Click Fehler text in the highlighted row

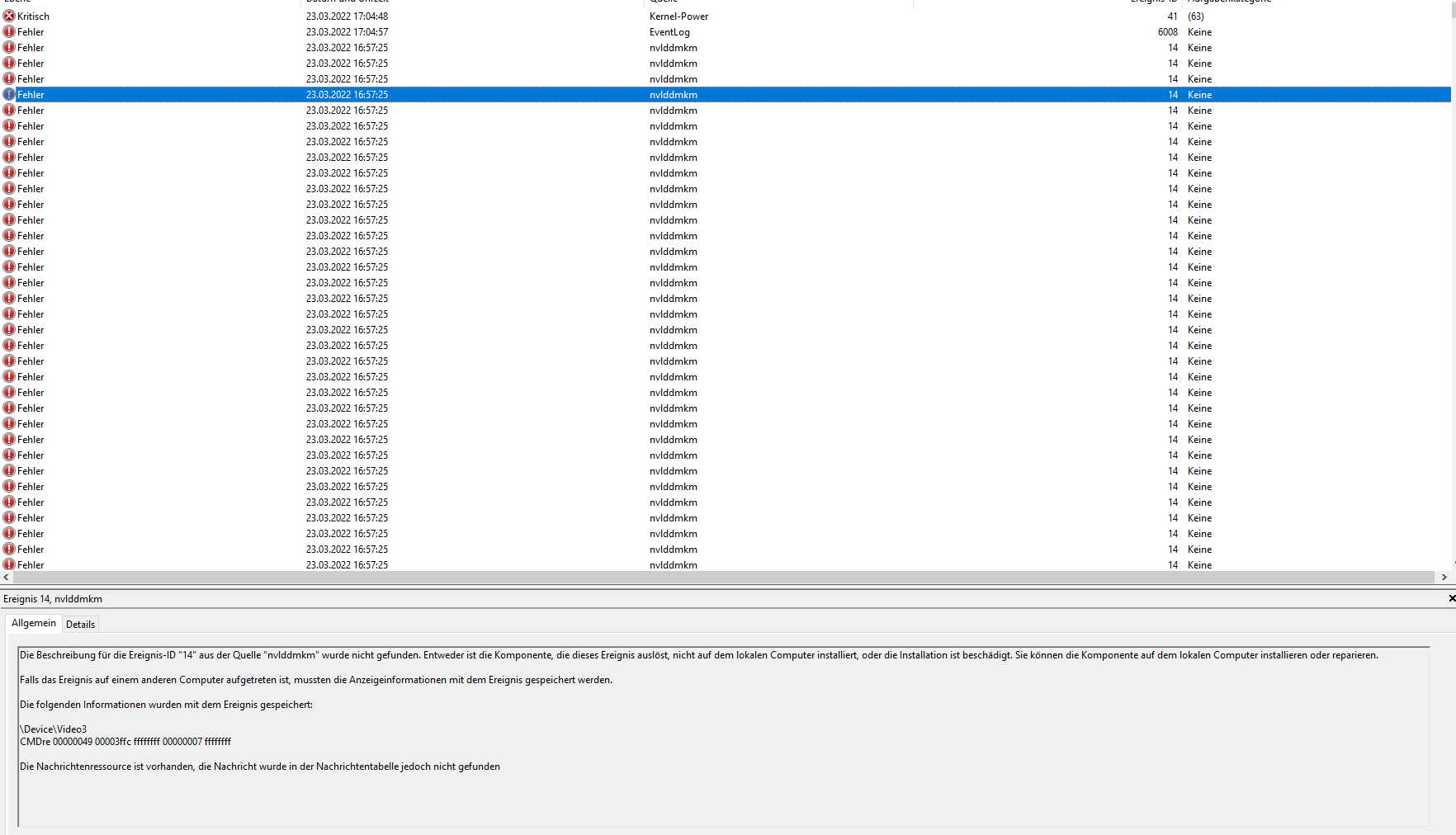click(31, 95)
